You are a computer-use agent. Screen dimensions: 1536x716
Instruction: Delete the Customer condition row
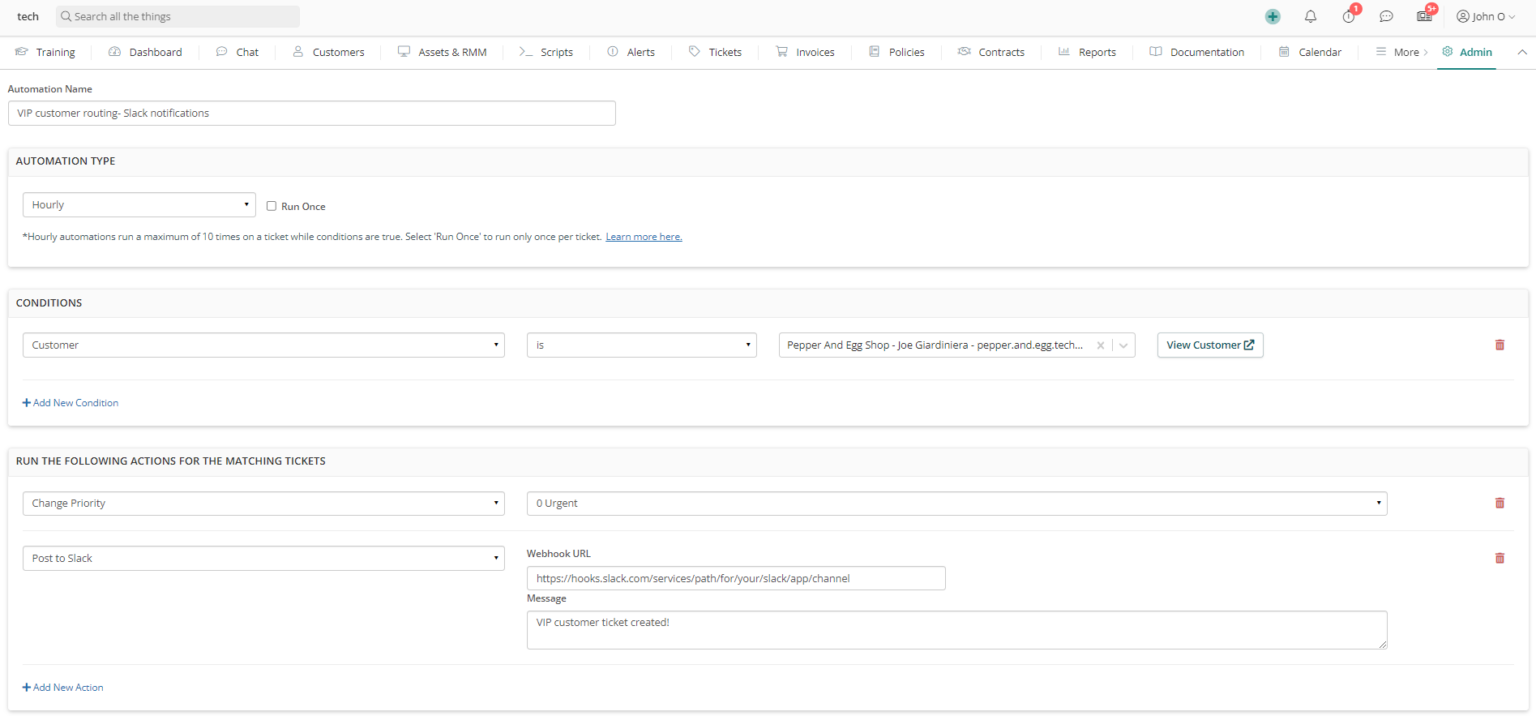coord(1499,345)
